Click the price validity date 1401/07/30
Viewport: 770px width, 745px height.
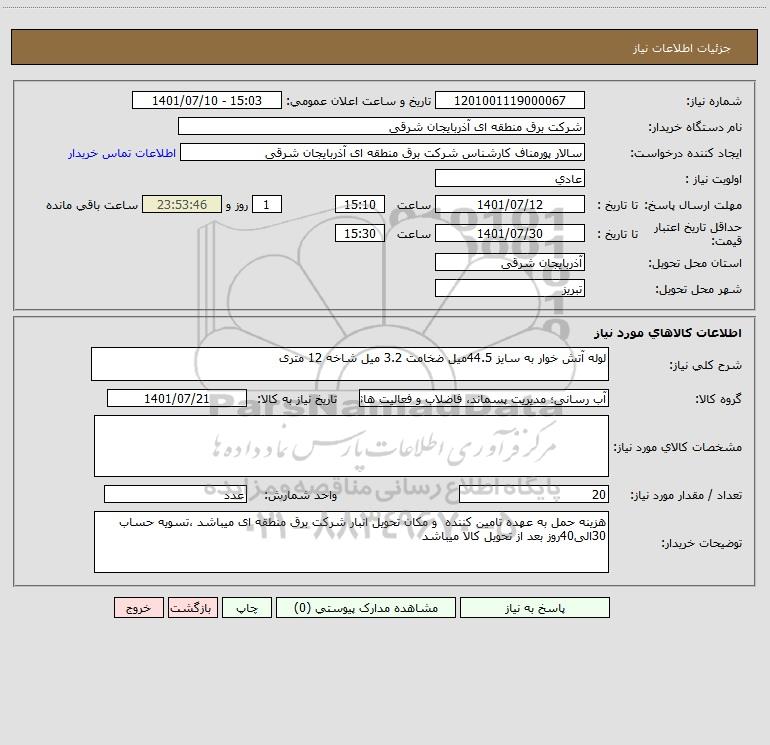click(510, 233)
